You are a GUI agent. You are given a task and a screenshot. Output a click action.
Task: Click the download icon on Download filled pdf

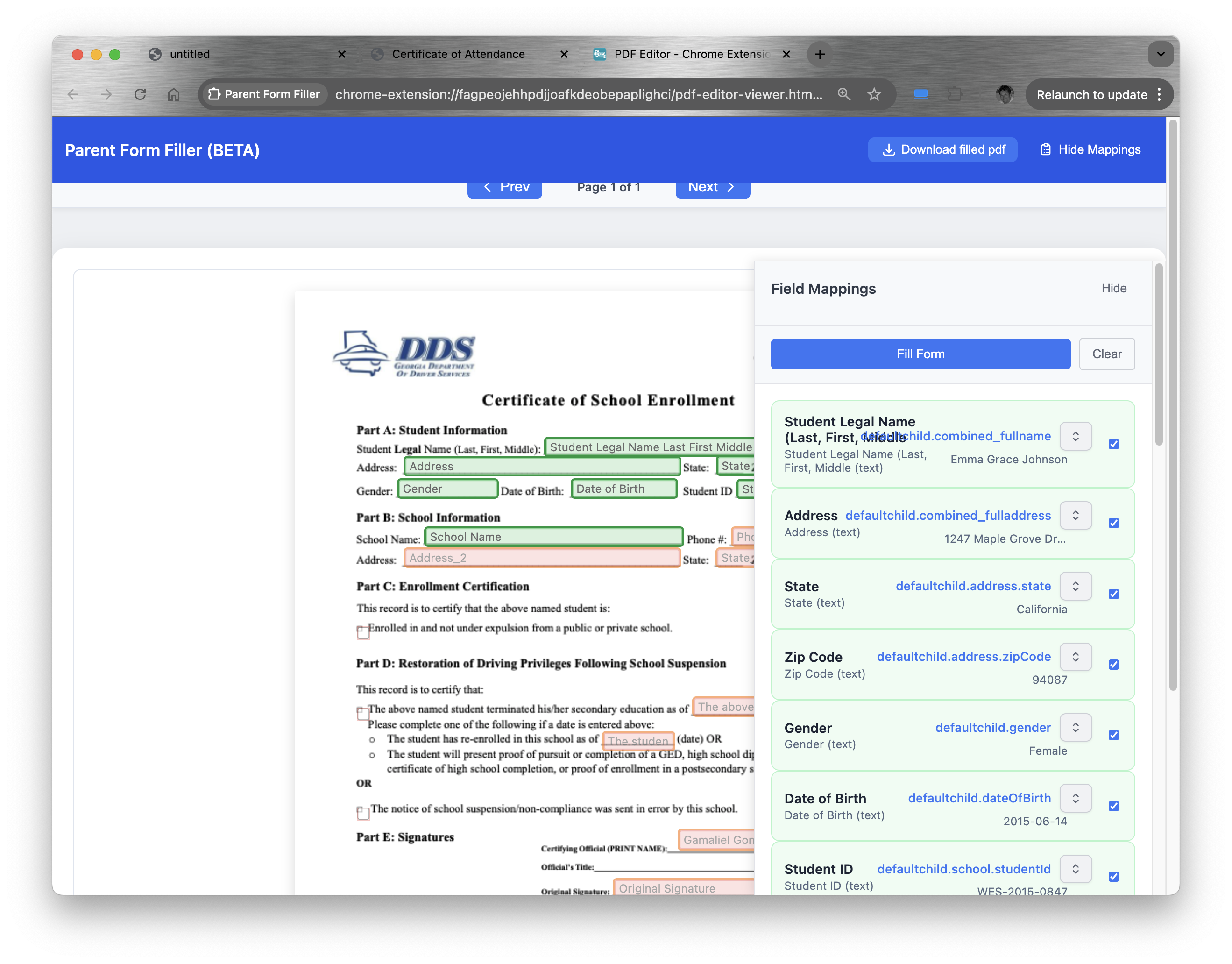pos(890,149)
